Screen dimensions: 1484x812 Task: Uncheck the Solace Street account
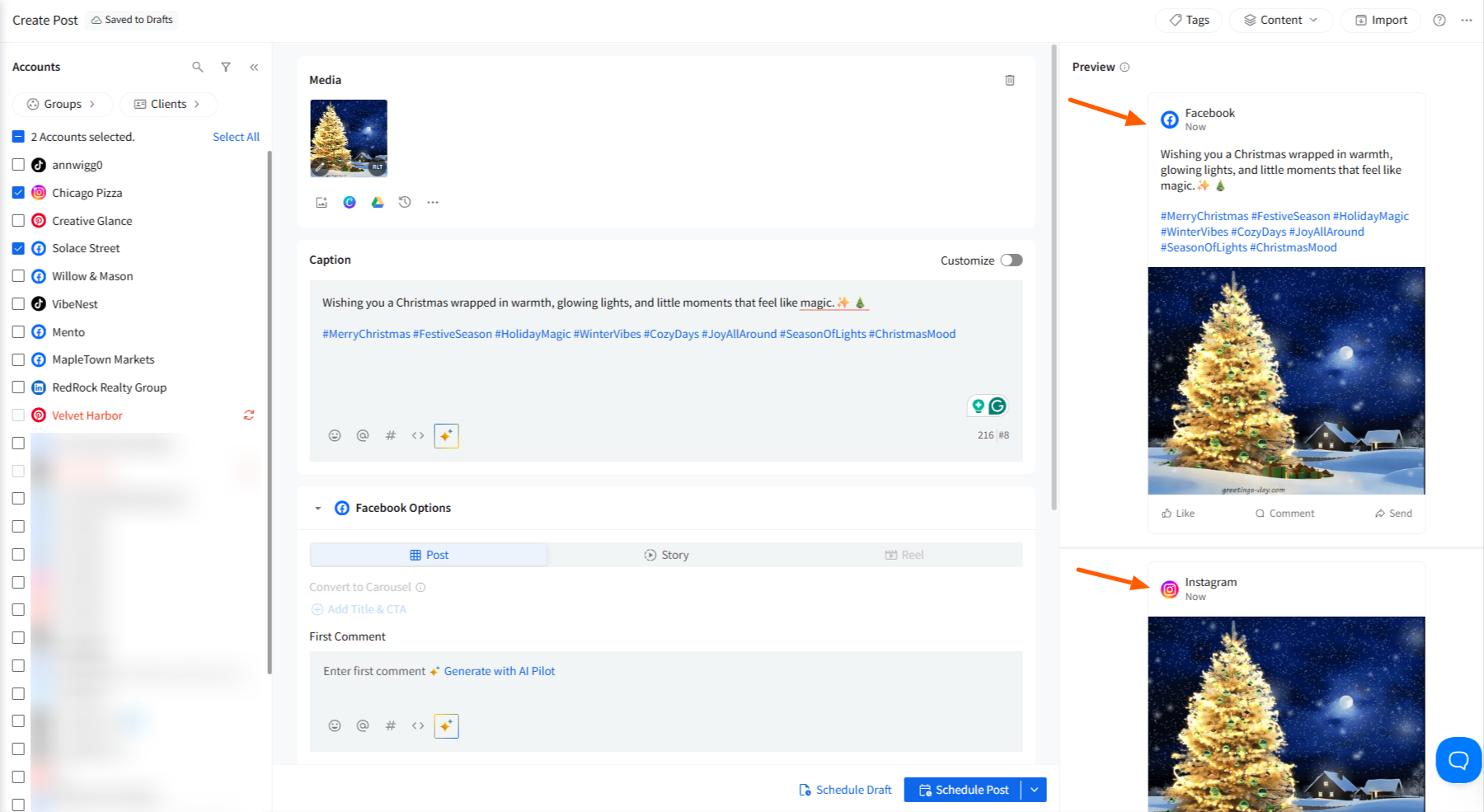(x=18, y=248)
